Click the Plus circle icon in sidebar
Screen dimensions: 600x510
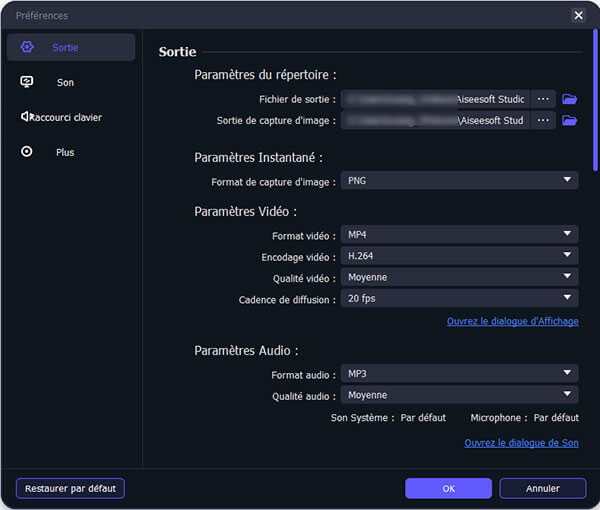pos(27,152)
